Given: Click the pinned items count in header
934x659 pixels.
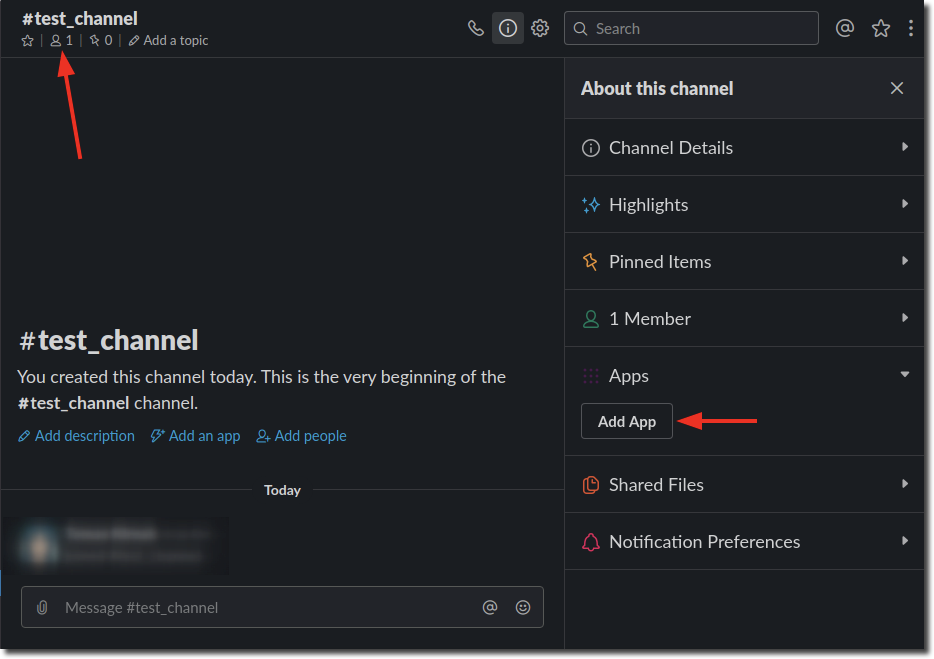Looking at the screenshot, I should 100,41.
